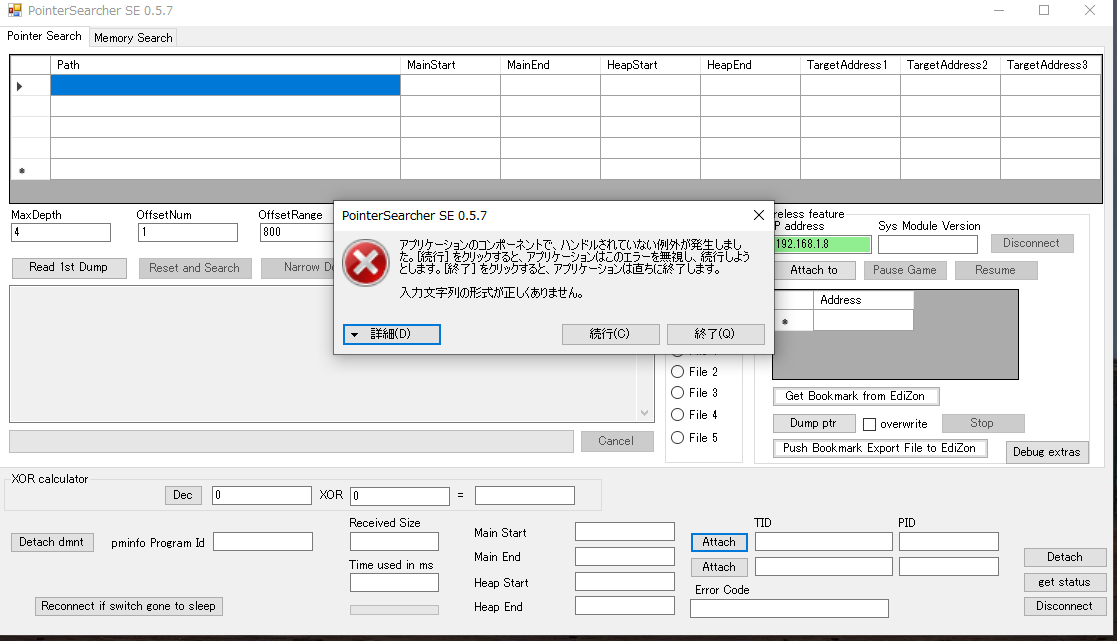1117x641 pixels.
Task: Click the lower Attach button
Action: click(x=719, y=568)
